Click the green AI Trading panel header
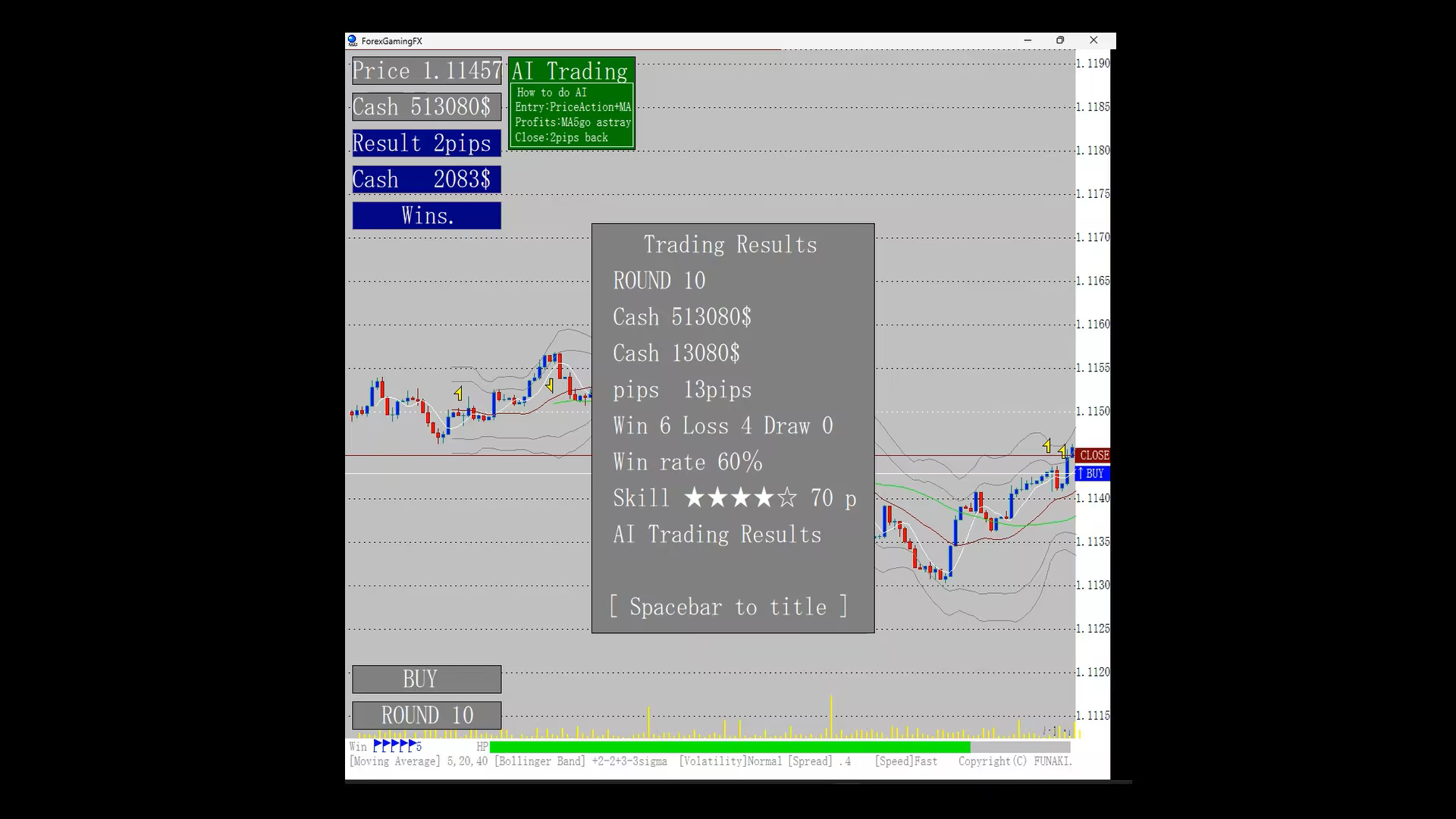 (570, 71)
